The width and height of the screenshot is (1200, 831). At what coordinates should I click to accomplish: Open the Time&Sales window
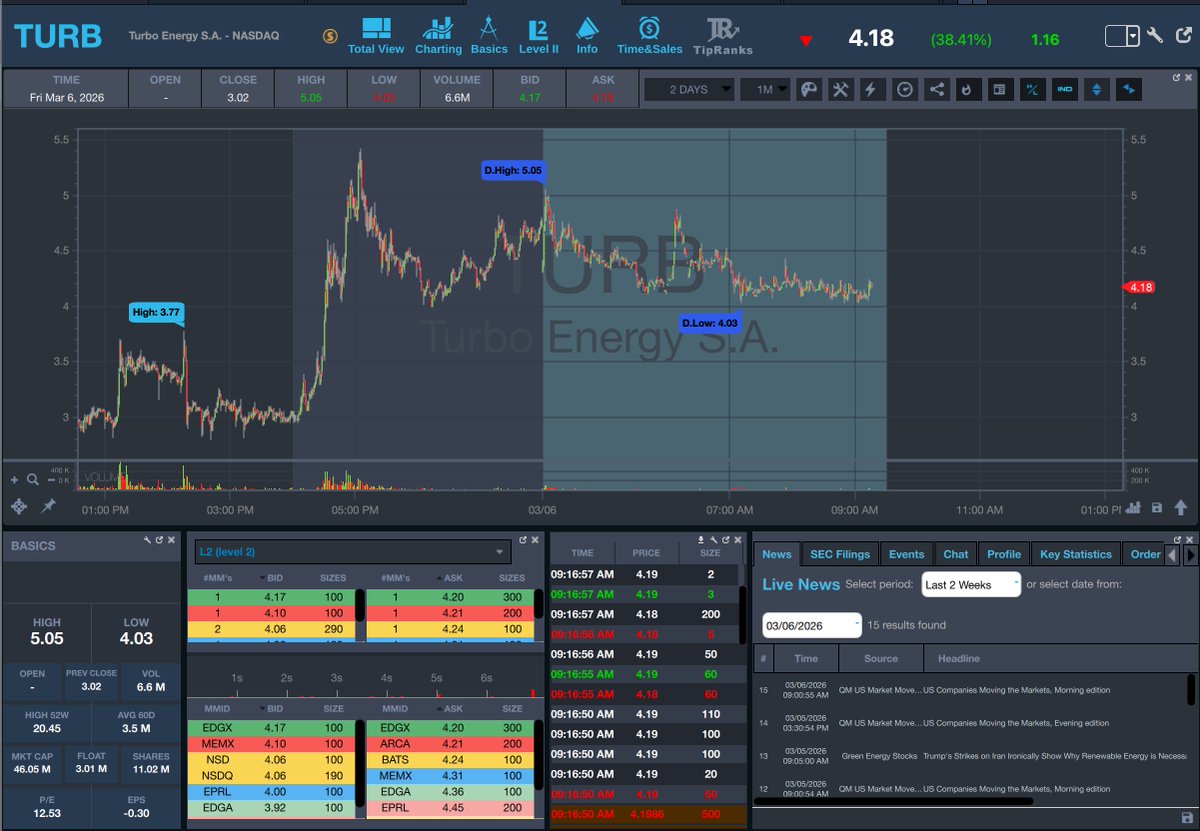pyautogui.click(x=649, y=35)
